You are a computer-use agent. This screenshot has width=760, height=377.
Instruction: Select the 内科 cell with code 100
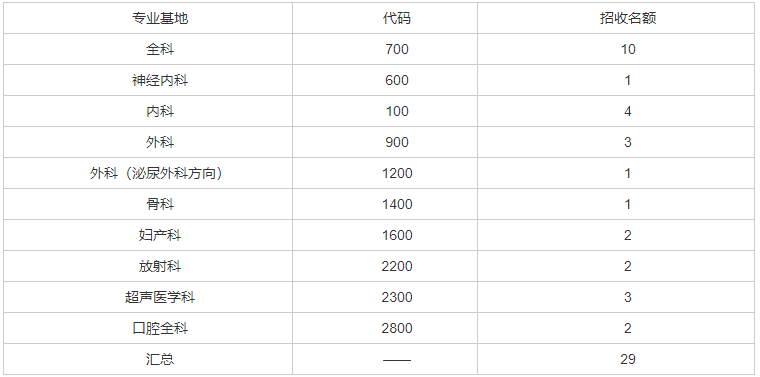160,111
